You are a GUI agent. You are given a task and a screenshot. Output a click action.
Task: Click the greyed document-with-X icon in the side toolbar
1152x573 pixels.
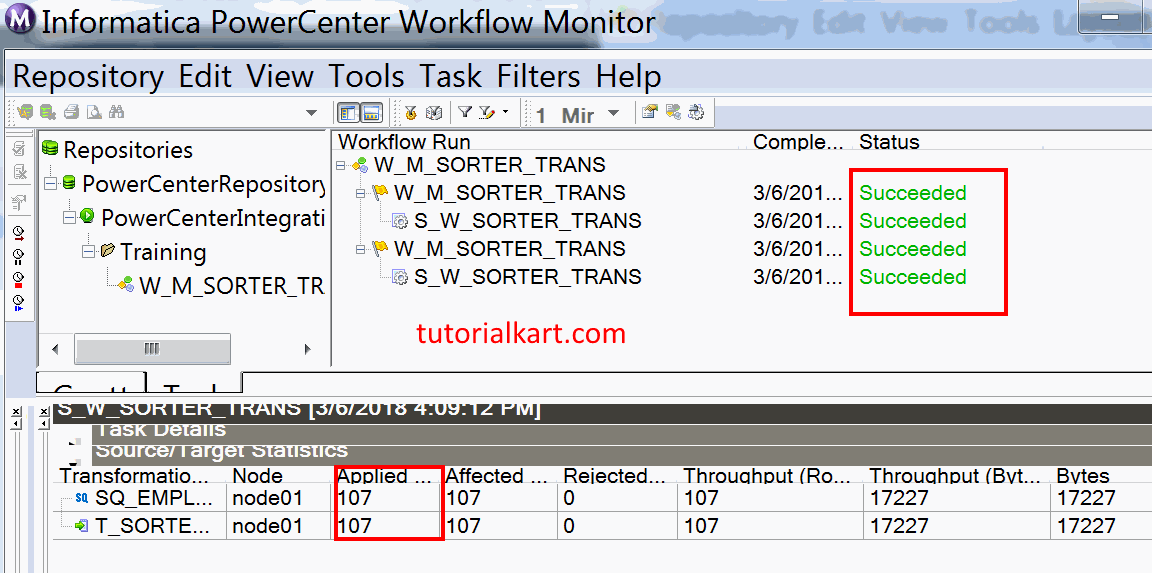tap(20, 173)
